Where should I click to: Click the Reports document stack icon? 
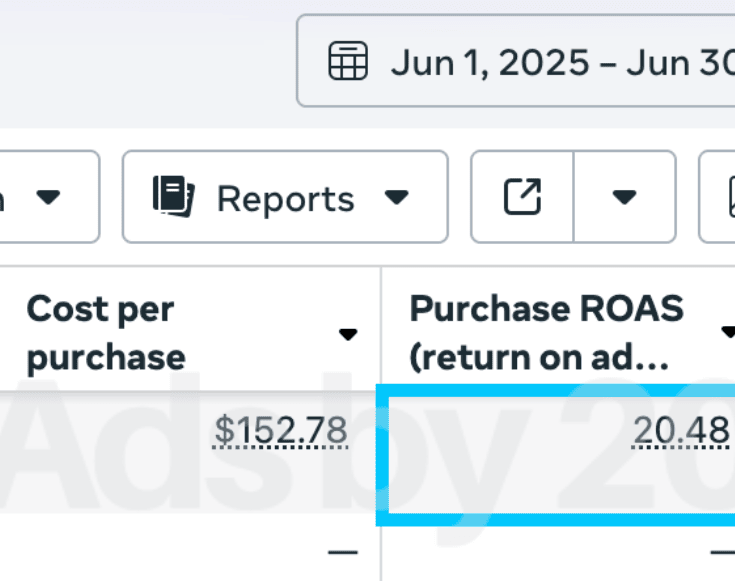point(173,197)
